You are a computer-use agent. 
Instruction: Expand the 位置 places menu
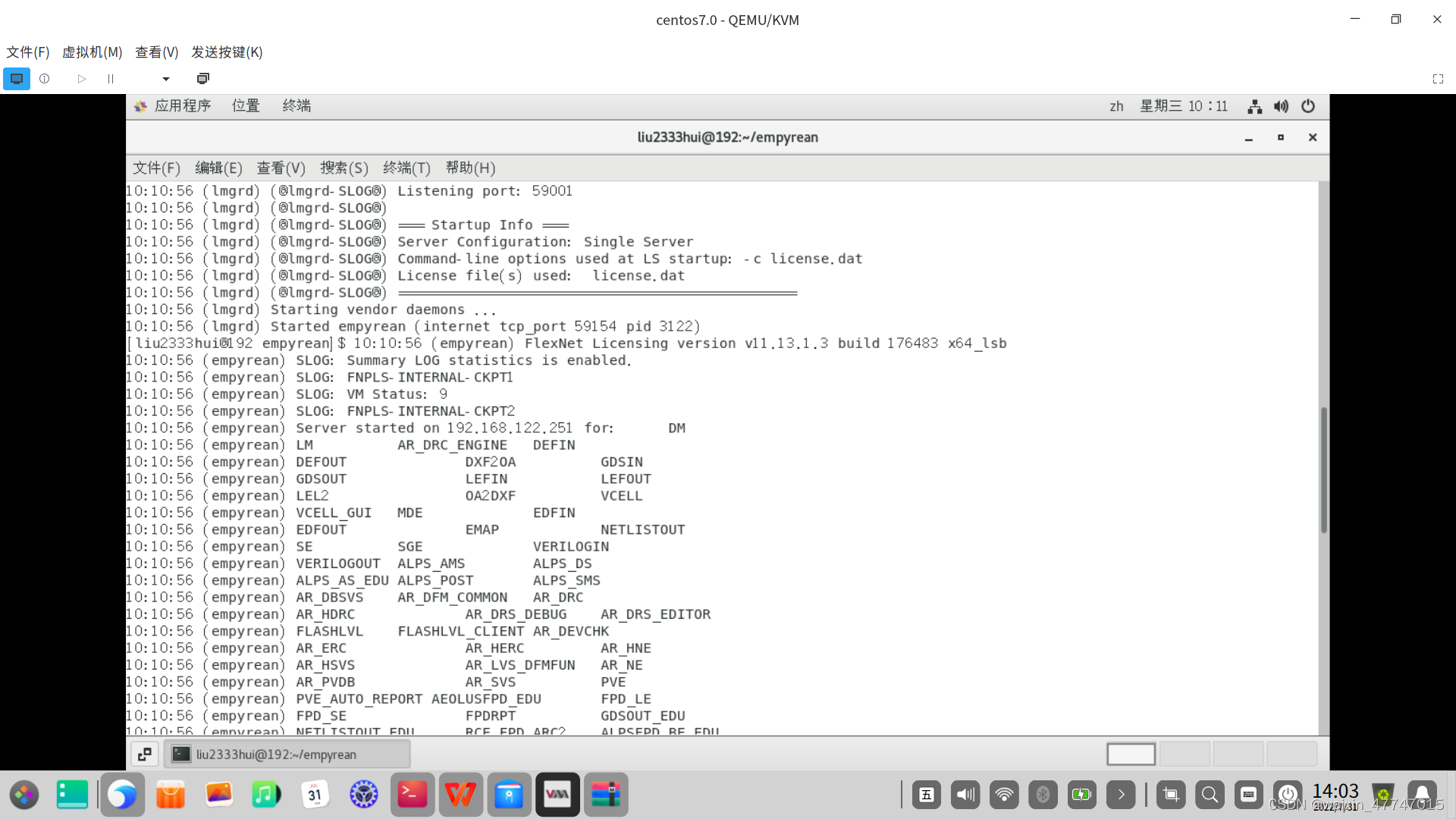point(246,106)
